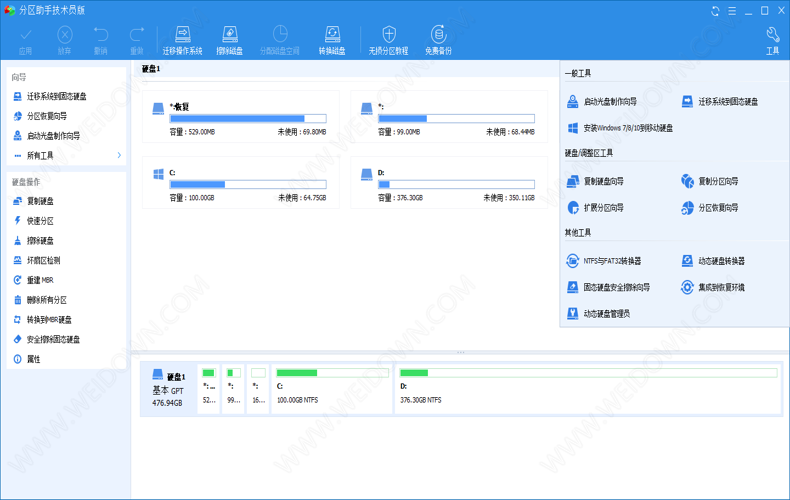Screen dimensions: 790x500
Task: Click 擦除磁盘 in the top toolbar
Action: coord(230,40)
